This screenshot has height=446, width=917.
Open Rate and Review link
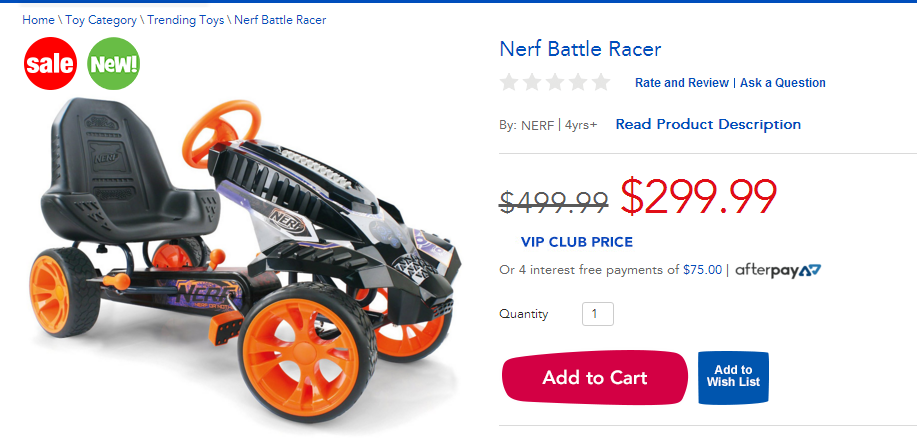coord(682,83)
